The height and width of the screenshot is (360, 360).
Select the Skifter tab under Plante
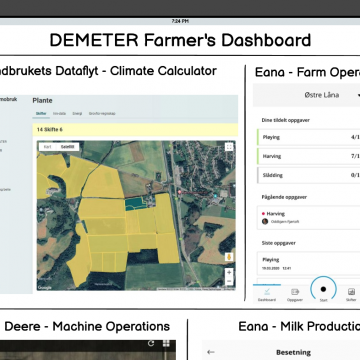point(41,113)
